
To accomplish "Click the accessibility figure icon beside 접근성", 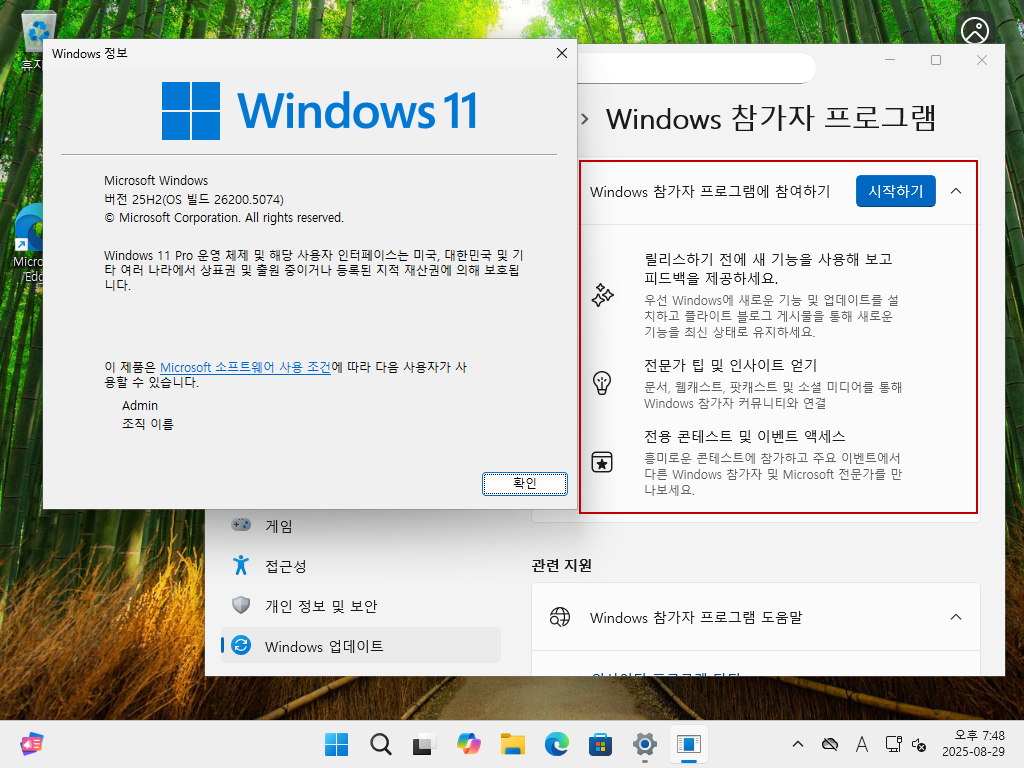I will pos(241,565).
